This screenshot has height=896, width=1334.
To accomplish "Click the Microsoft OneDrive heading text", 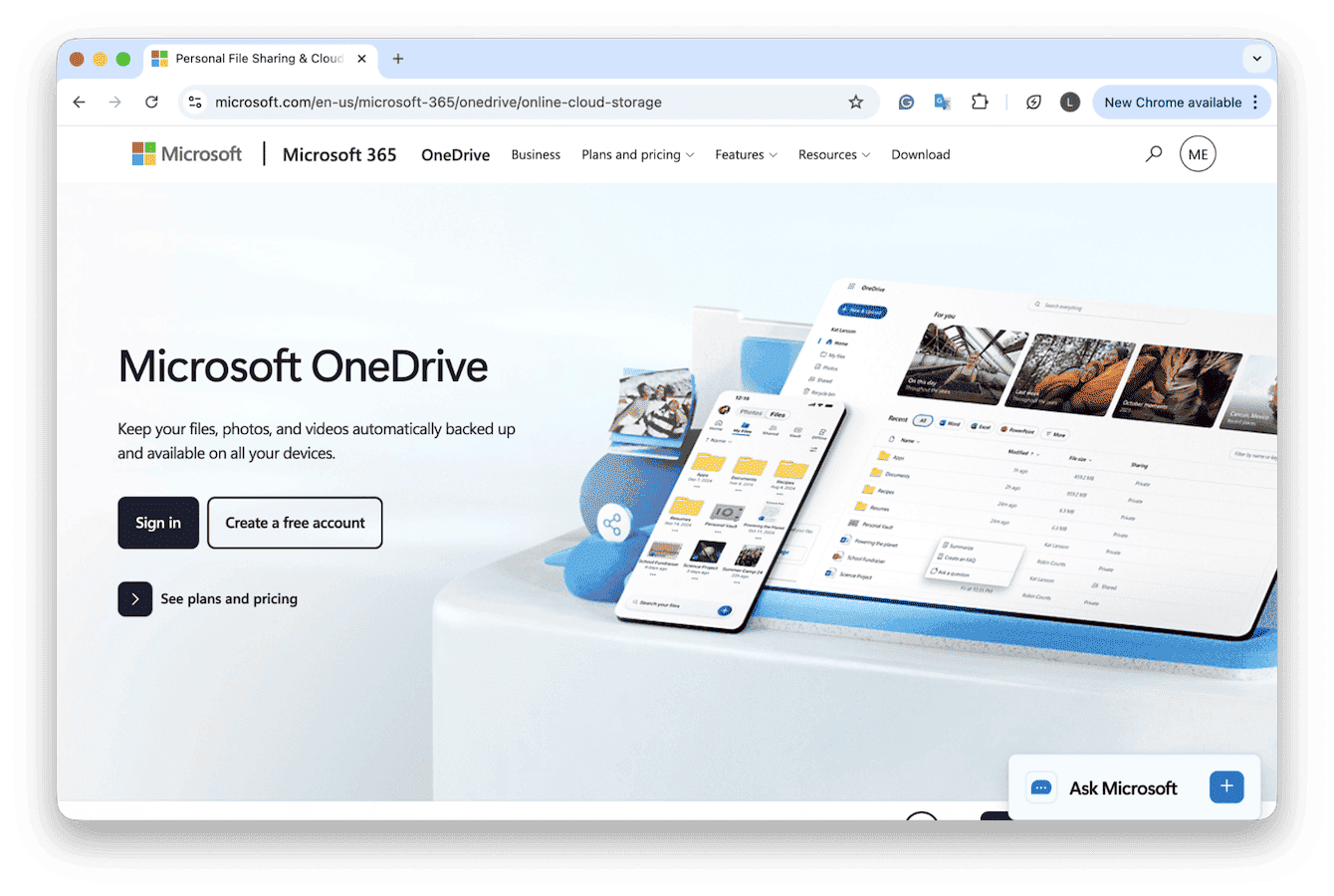I will (303, 365).
